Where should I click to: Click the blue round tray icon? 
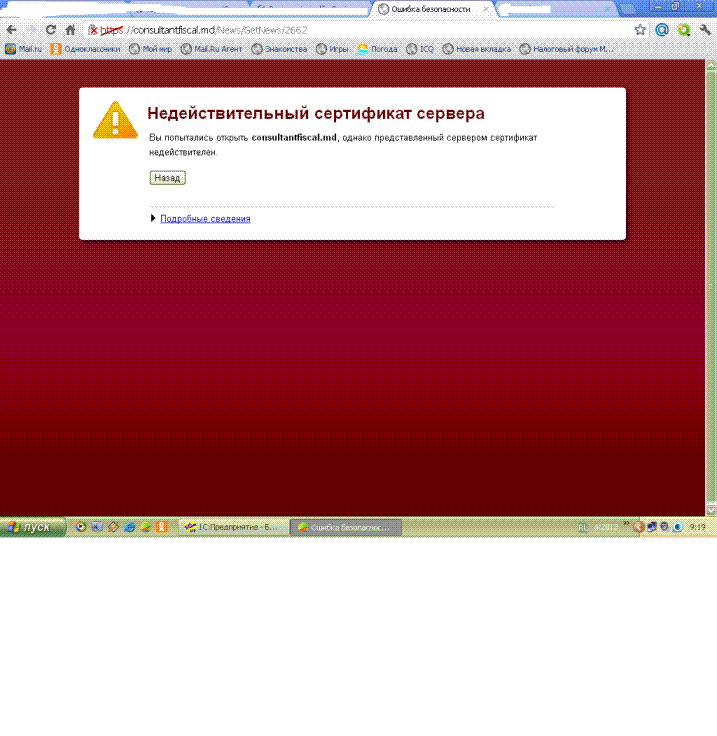tap(678, 527)
